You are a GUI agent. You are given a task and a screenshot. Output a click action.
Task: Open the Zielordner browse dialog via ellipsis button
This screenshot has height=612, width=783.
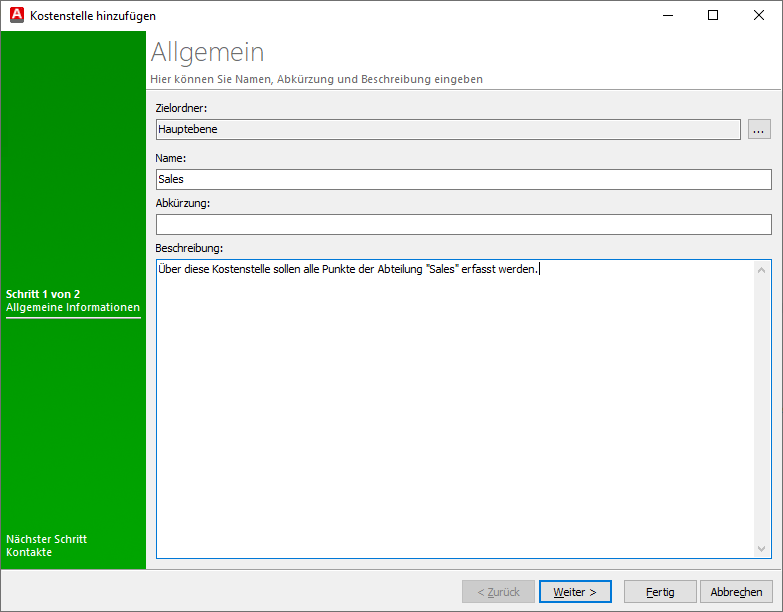pos(759,129)
